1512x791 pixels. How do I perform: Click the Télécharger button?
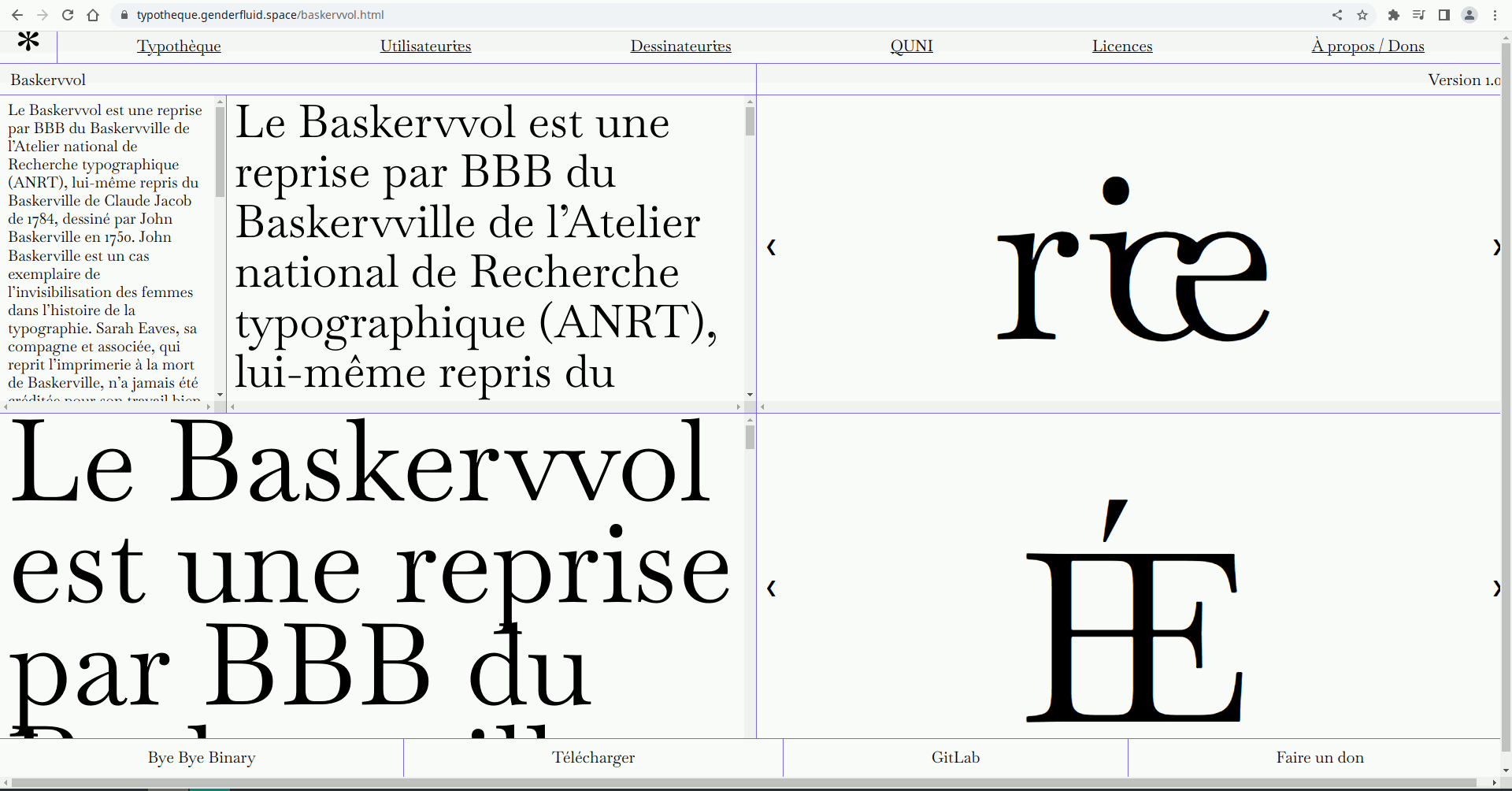tap(593, 758)
